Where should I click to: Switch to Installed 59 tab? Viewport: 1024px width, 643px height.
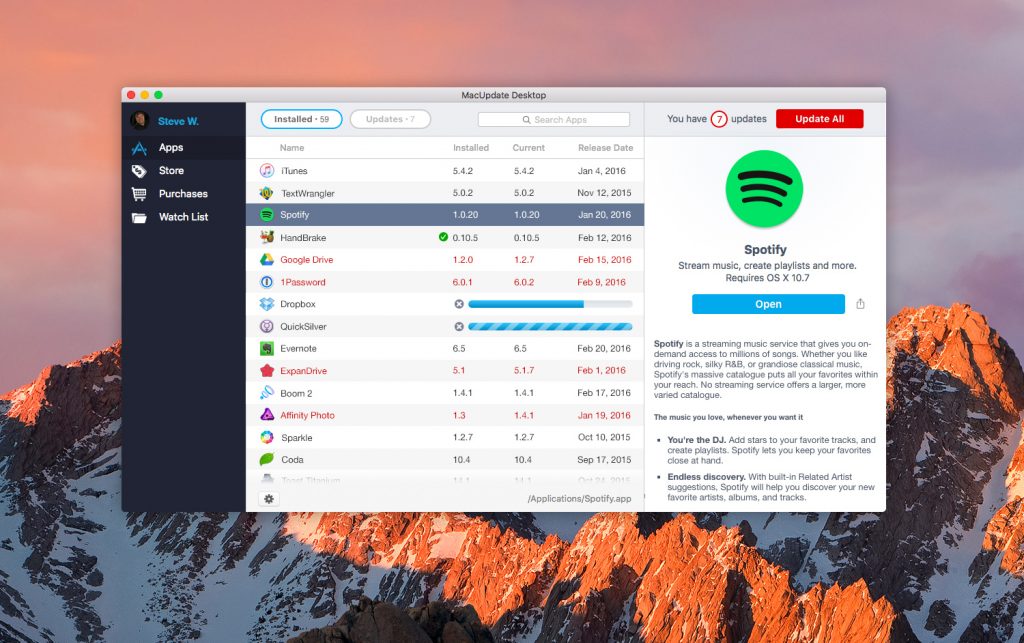pos(302,119)
